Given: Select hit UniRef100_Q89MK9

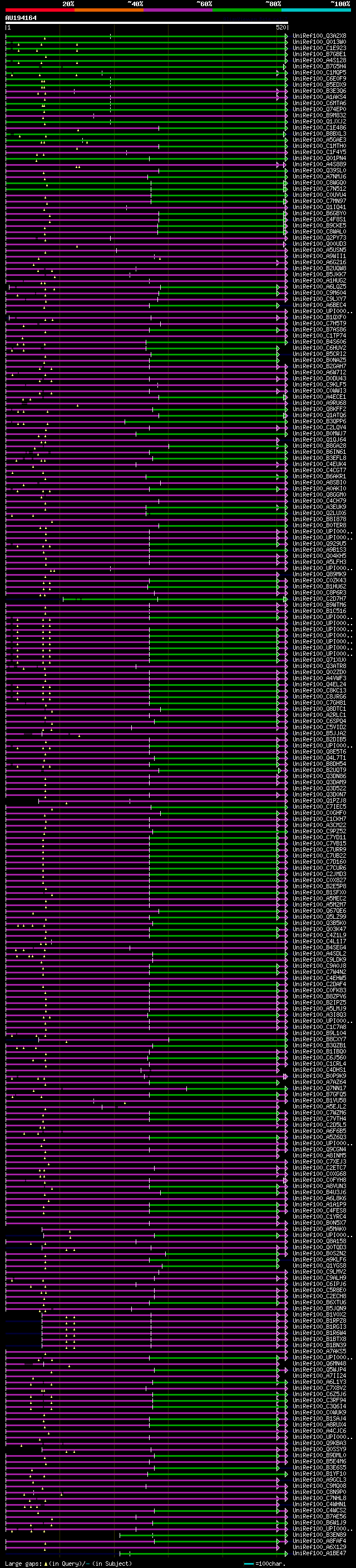Looking at the screenshot, I should [x=319, y=574].
